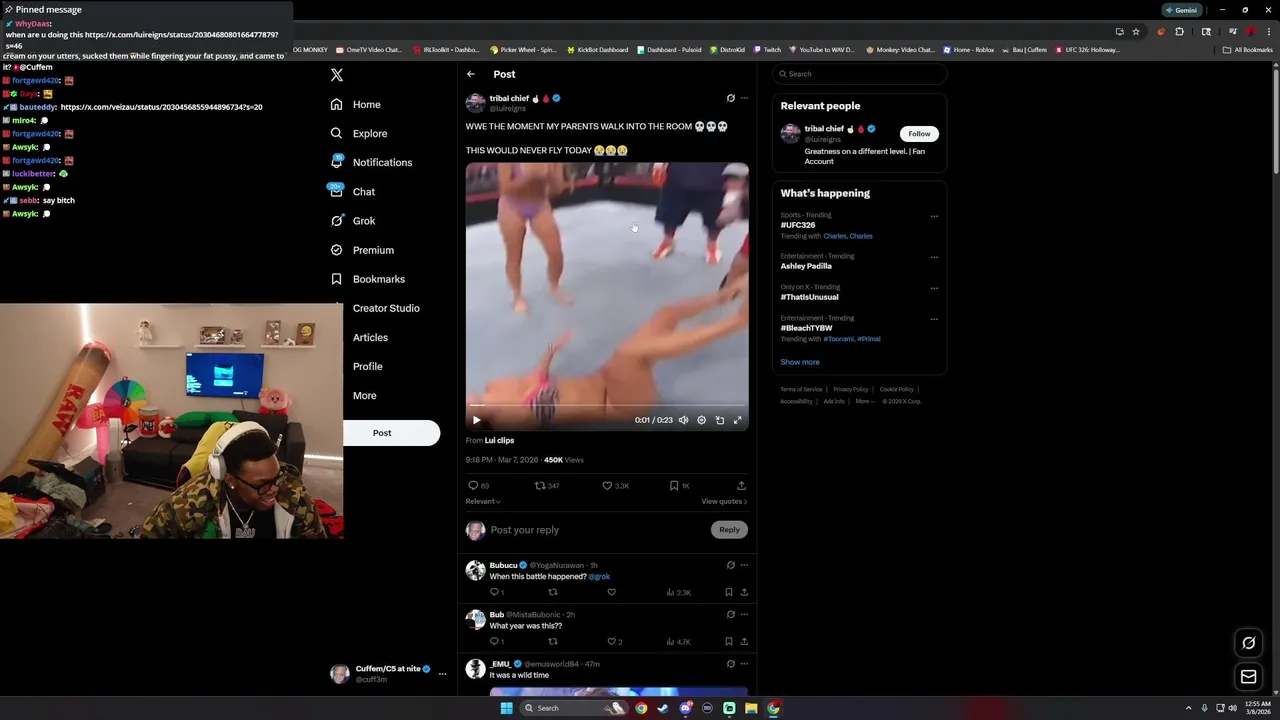This screenshot has height=720, width=1280.
Task: Open Premium in the sidebar
Action: pyautogui.click(x=362, y=250)
